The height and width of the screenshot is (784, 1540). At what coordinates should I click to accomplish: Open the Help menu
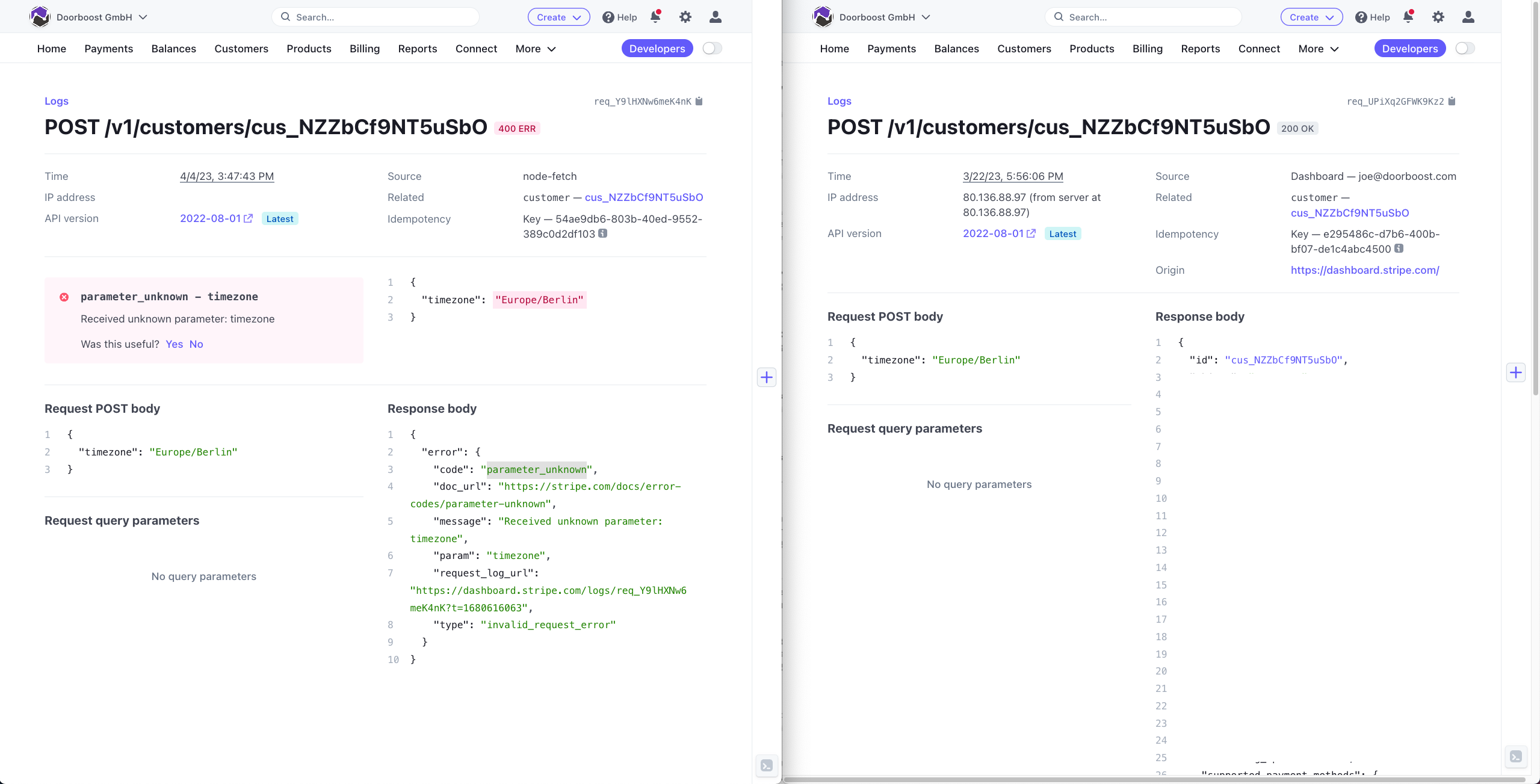pyautogui.click(x=619, y=17)
